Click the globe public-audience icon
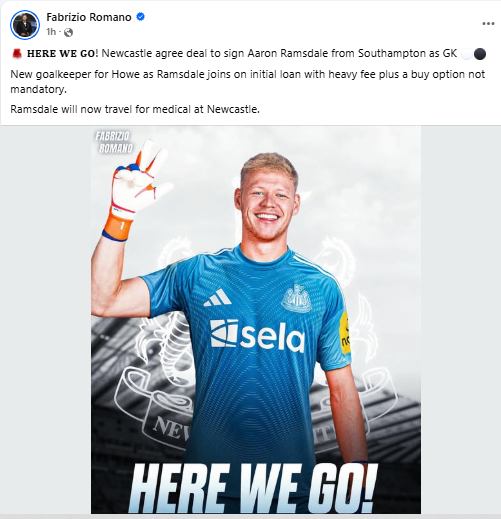Viewport: 501px width, 519px height. coord(68,32)
